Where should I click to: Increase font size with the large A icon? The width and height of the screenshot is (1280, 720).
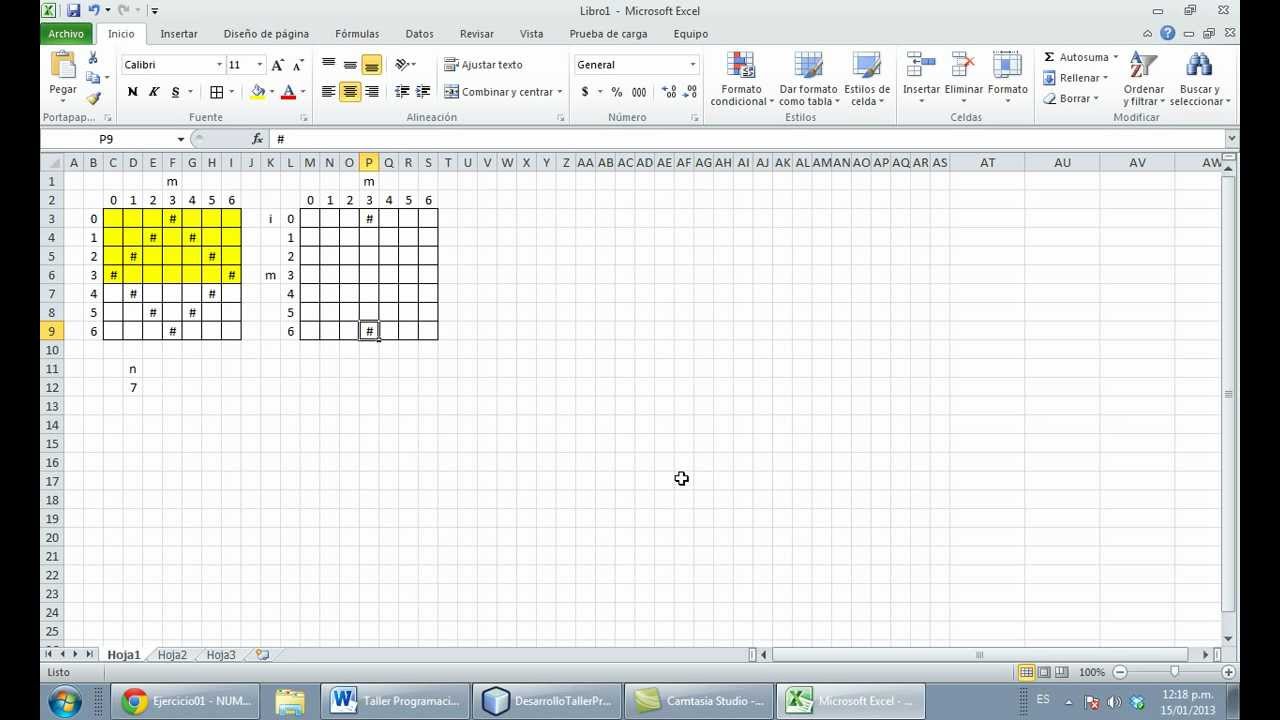pyautogui.click(x=278, y=65)
